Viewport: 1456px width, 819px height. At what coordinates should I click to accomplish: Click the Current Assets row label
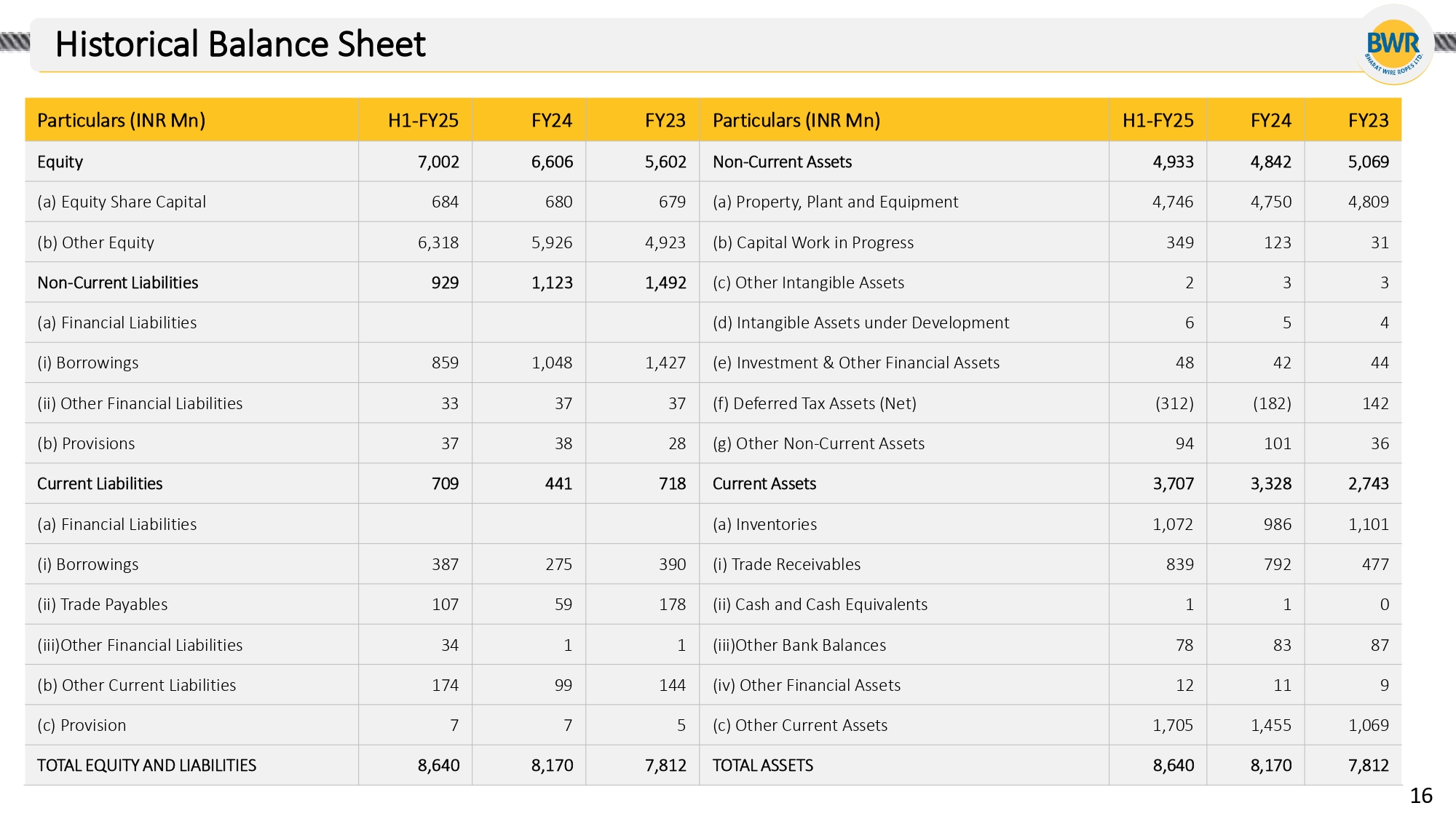tap(764, 483)
